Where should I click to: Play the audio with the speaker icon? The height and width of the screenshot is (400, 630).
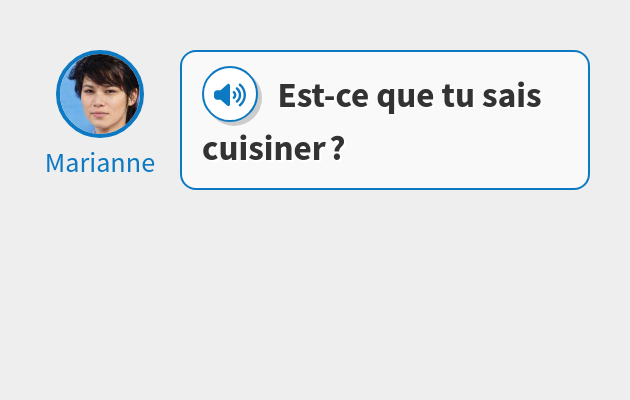point(230,95)
